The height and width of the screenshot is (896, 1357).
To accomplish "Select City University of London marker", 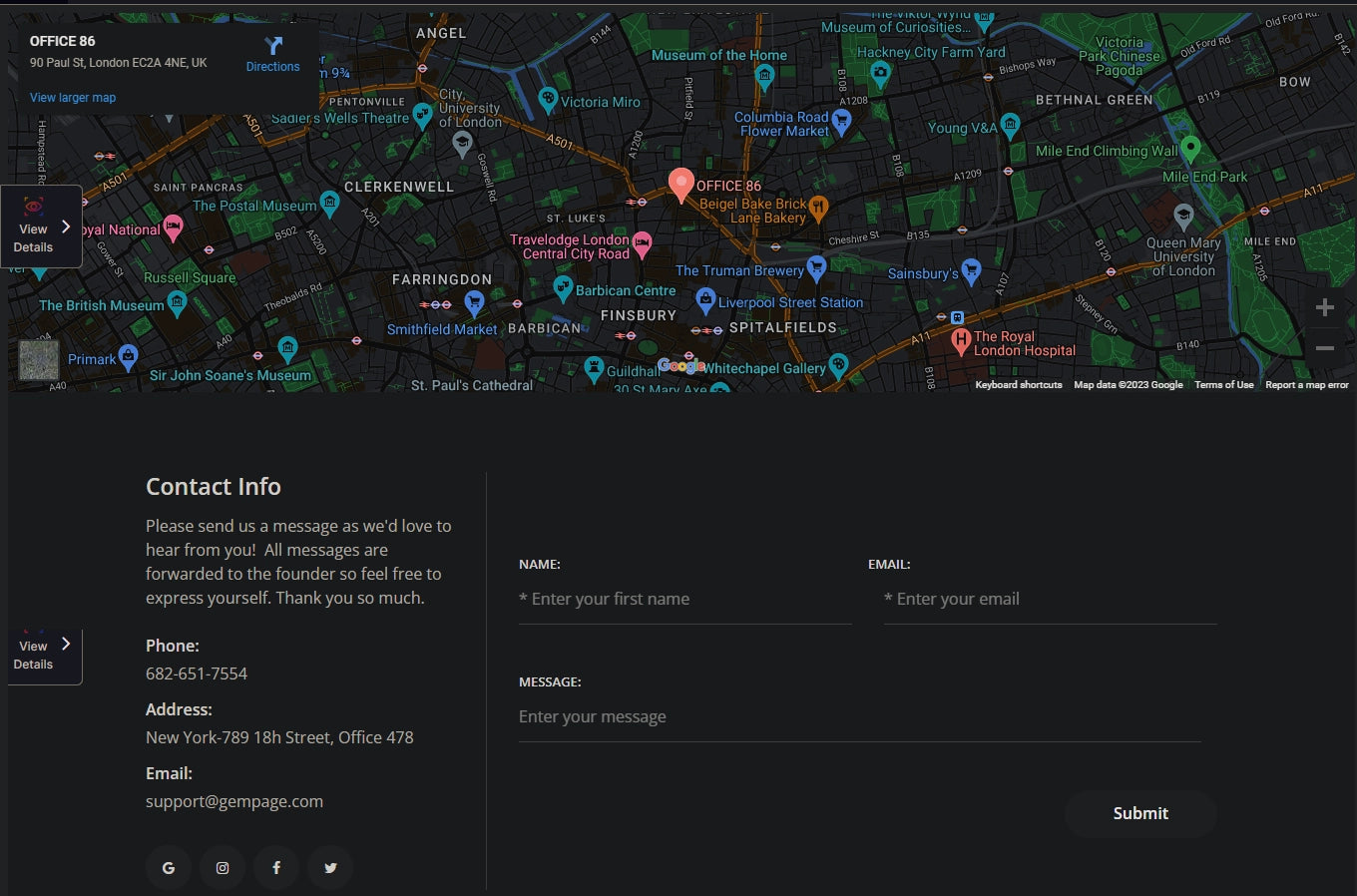I will tap(462, 144).
